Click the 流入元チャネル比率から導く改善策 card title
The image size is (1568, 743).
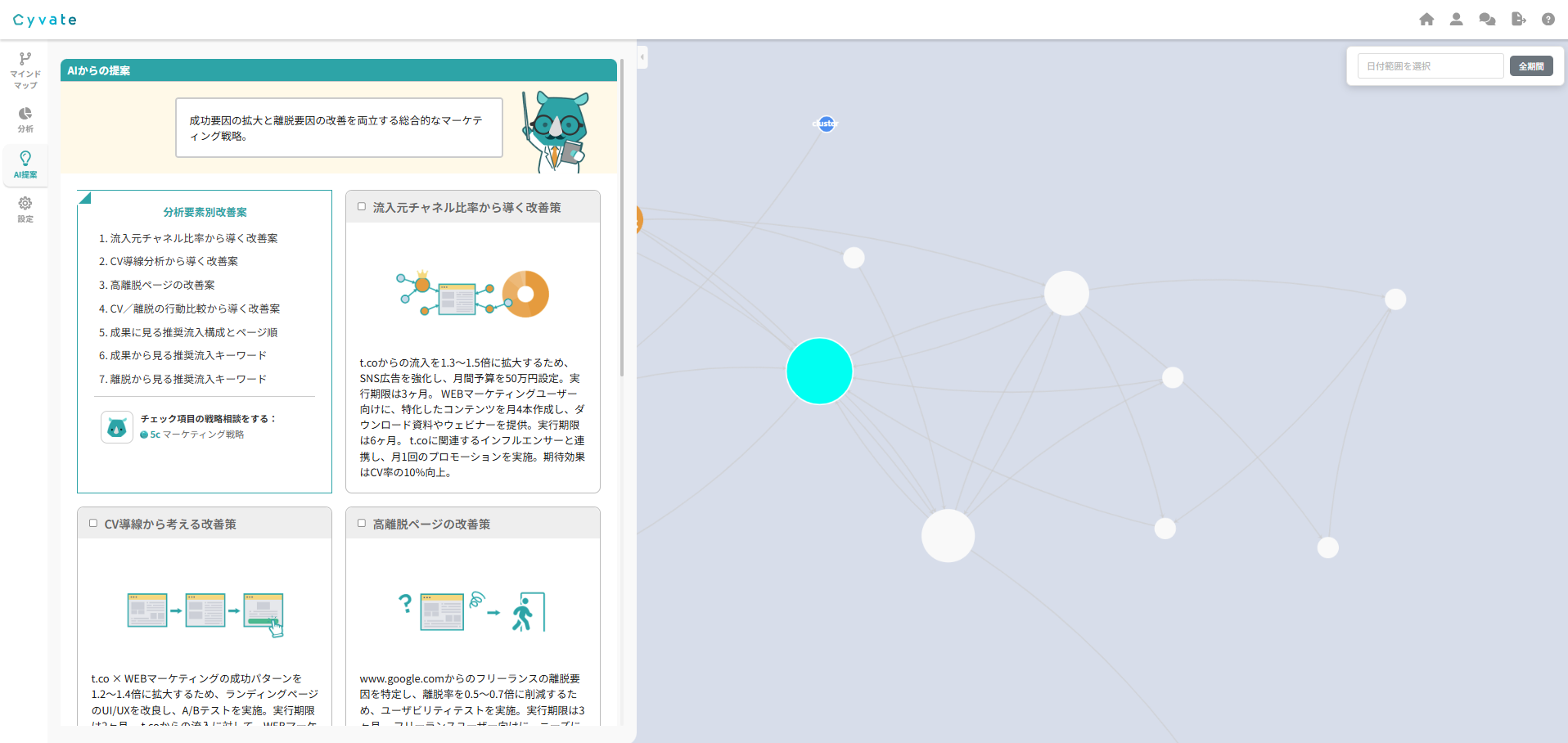467,208
